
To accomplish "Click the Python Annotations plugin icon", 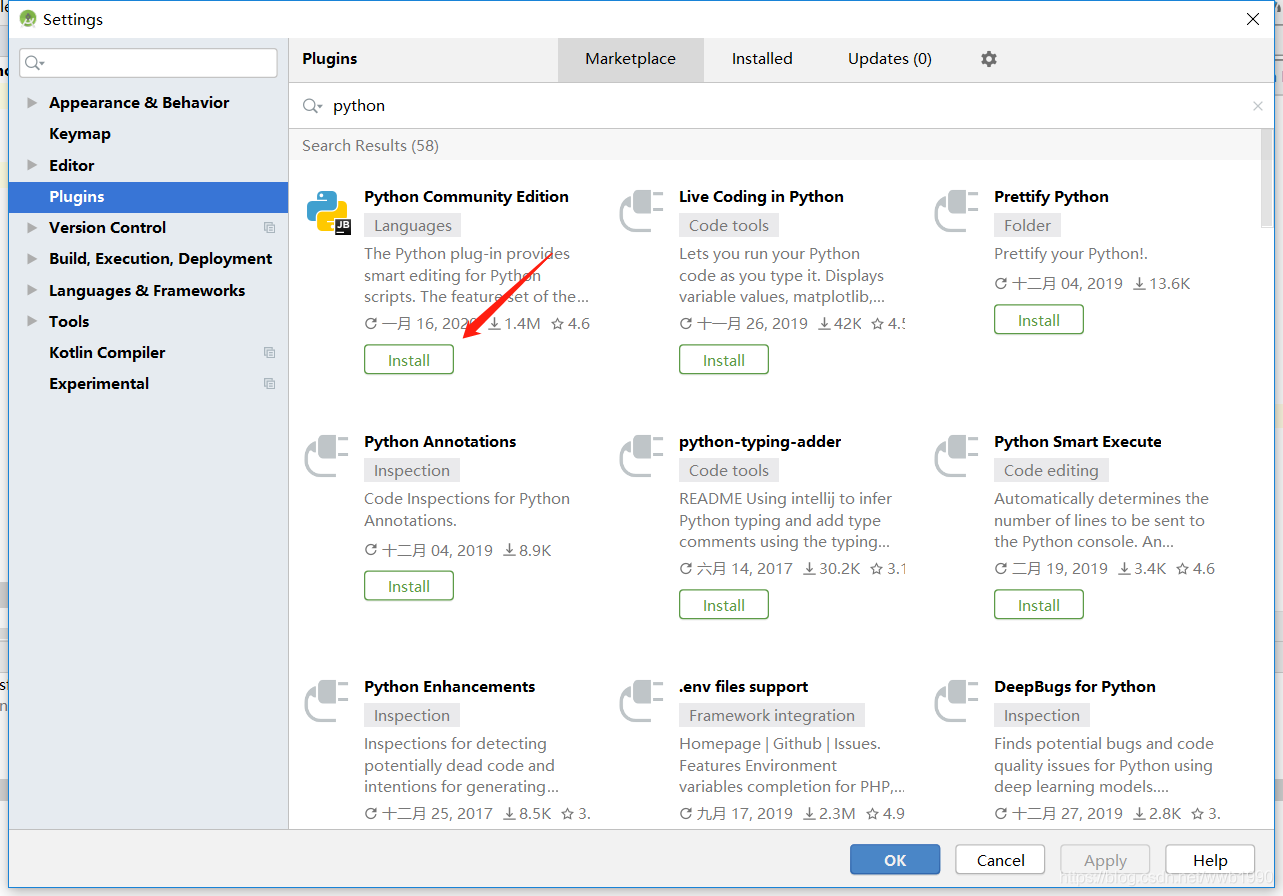I will (x=328, y=456).
